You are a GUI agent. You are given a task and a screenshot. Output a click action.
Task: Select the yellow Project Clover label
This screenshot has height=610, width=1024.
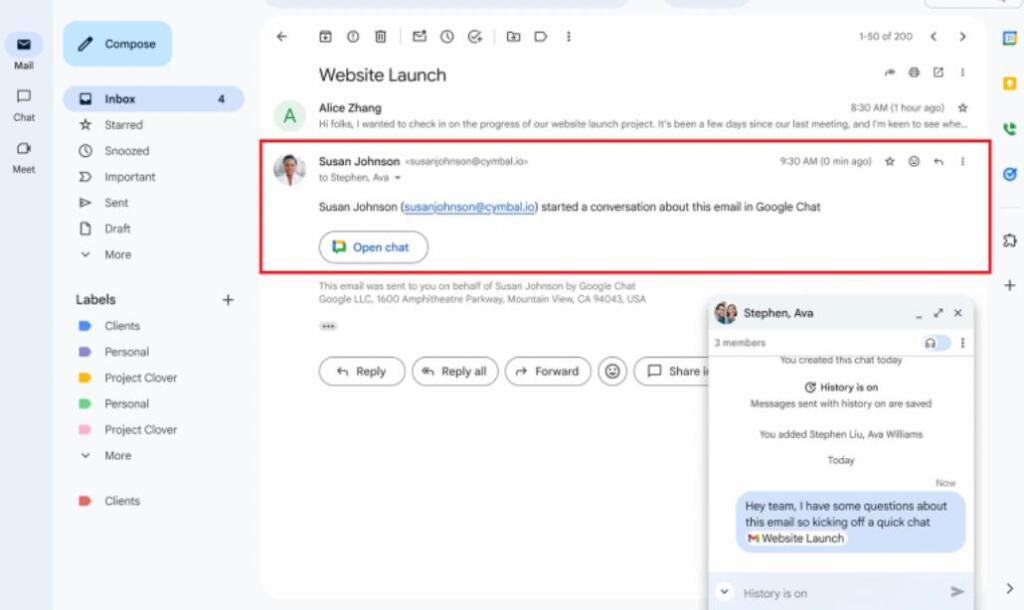click(140, 378)
